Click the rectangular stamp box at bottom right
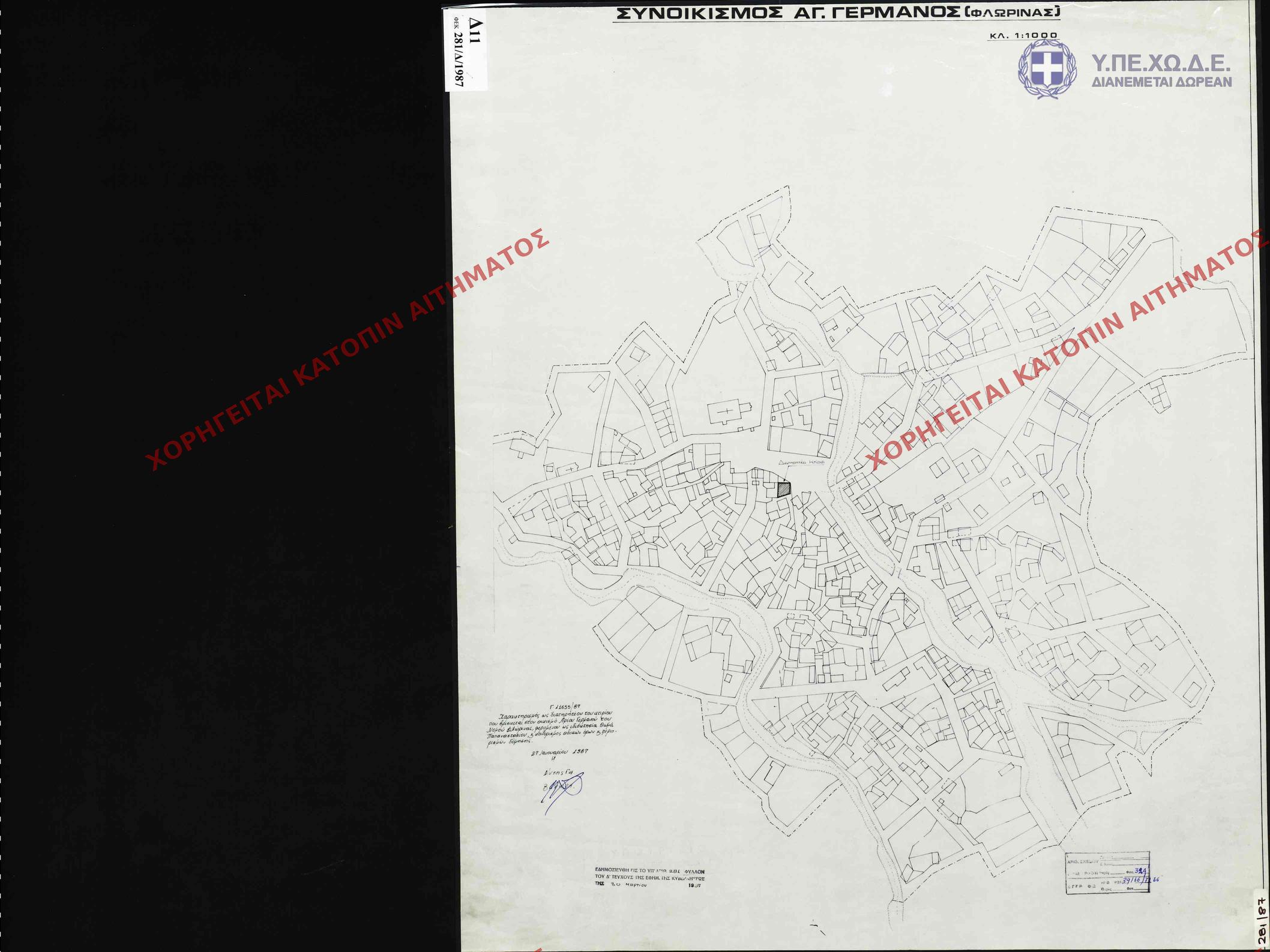Screen dimensions: 1270x952 pyautogui.click(x=1107, y=872)
